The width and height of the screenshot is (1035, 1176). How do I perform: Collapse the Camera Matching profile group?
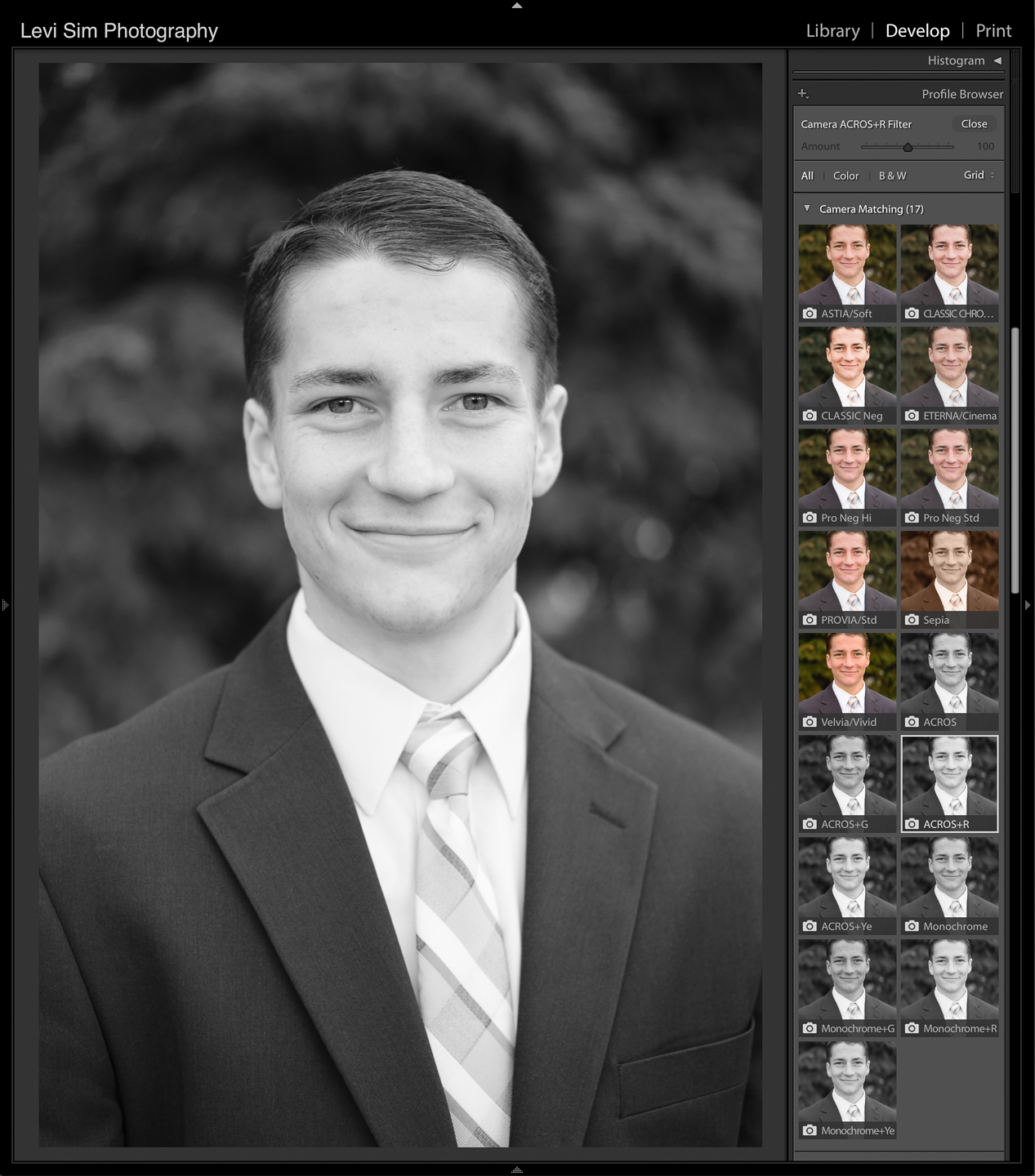807,209
